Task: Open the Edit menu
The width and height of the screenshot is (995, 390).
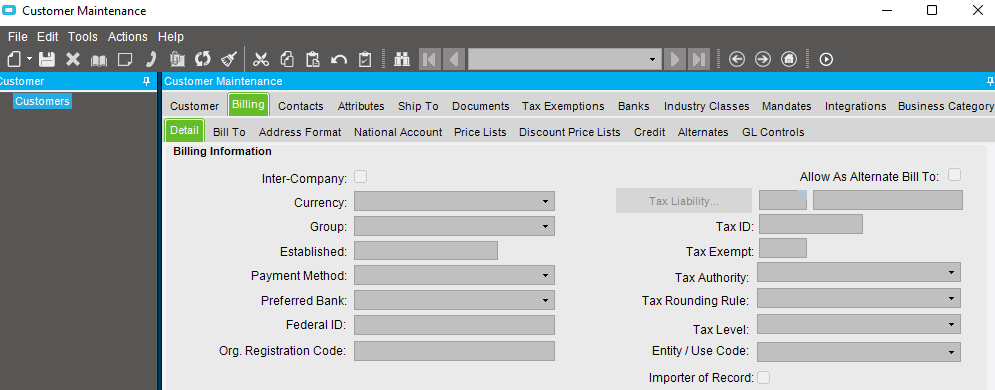Action: point(48,37)
